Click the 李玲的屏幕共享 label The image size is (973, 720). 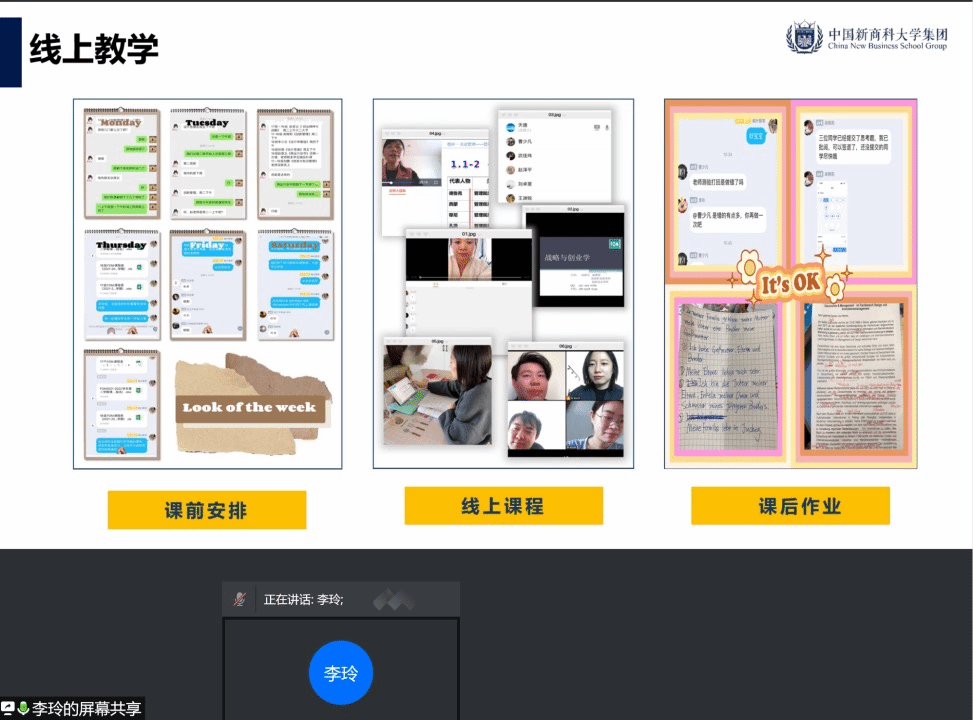pyautogui.click(x=87, y=709)
